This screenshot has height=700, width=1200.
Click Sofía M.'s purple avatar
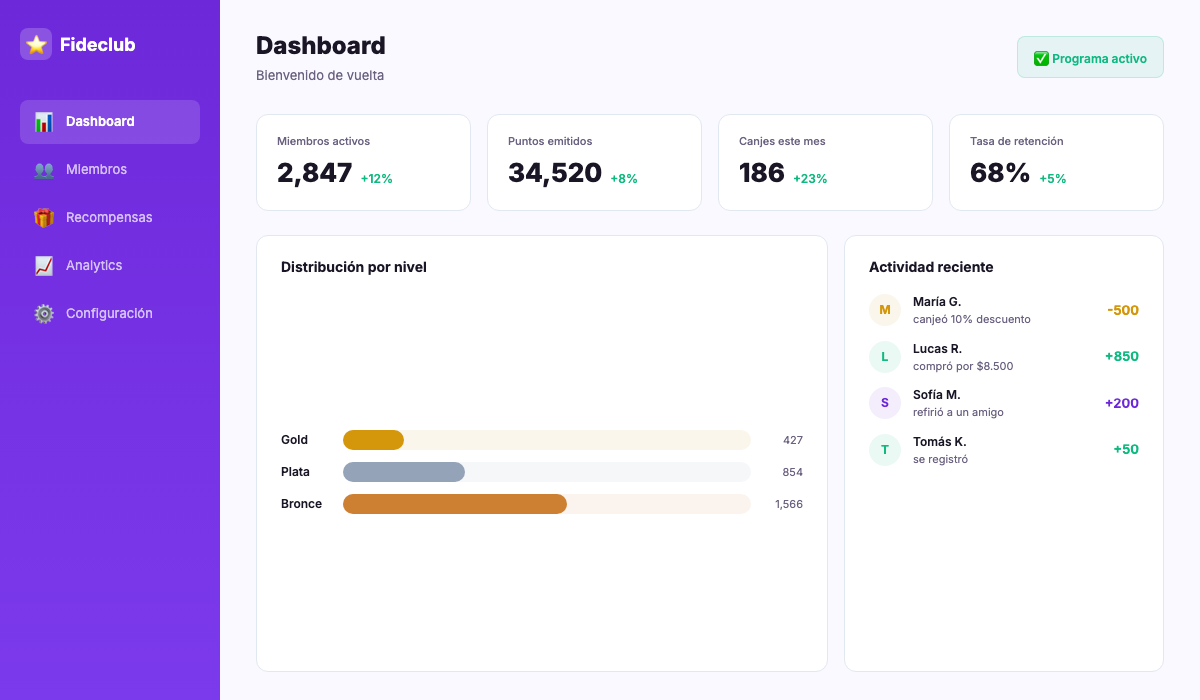click(885, 403)
